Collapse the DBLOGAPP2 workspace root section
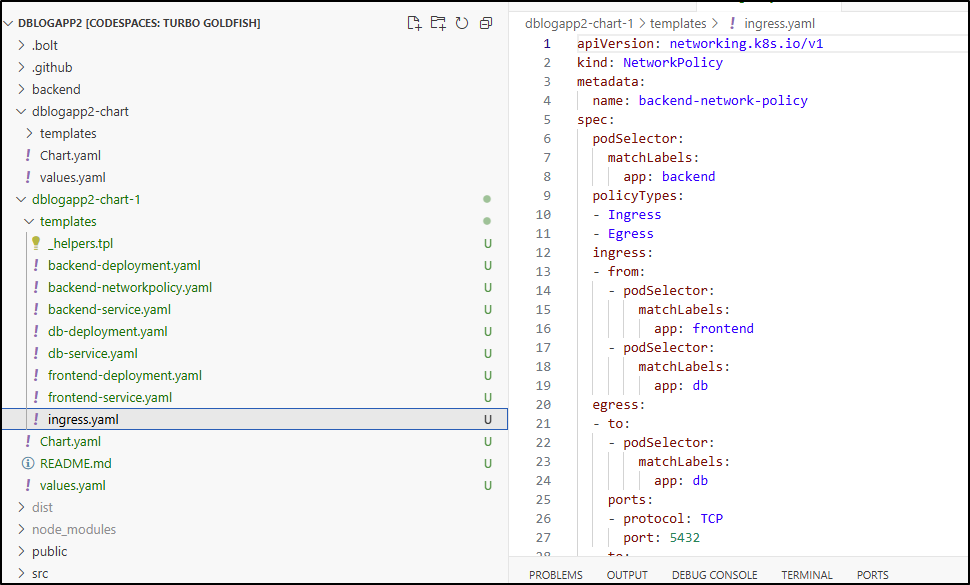 pos(9,23)
